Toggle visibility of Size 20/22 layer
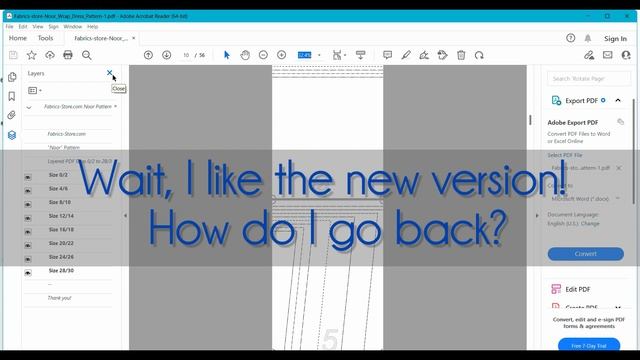640x360 pixels. tap(28, 245)
